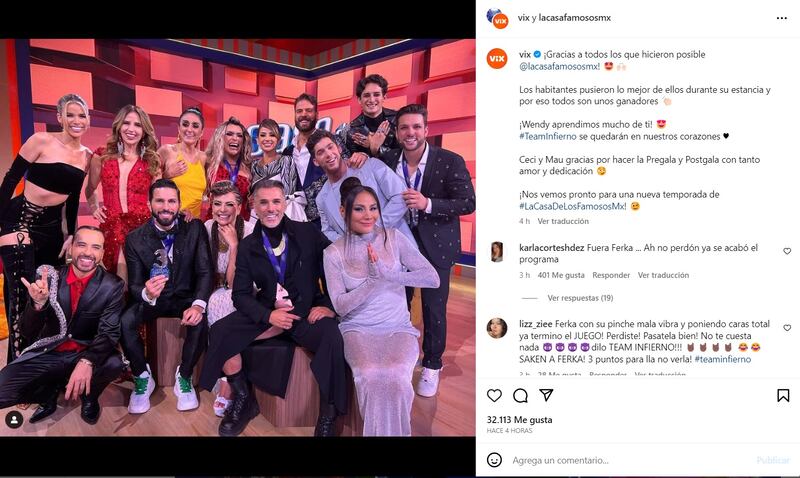800x478 pixels.
Task: Expand Ver respuestas (19) replies
Action: click(x=580, y=298)
